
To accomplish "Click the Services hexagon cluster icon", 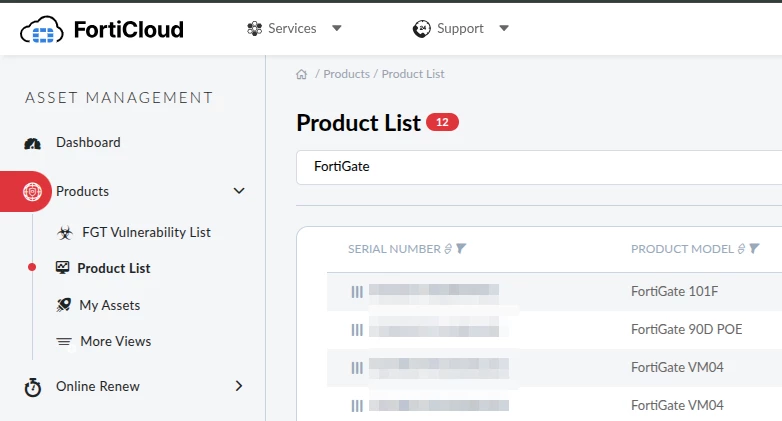I will point(254,28).
